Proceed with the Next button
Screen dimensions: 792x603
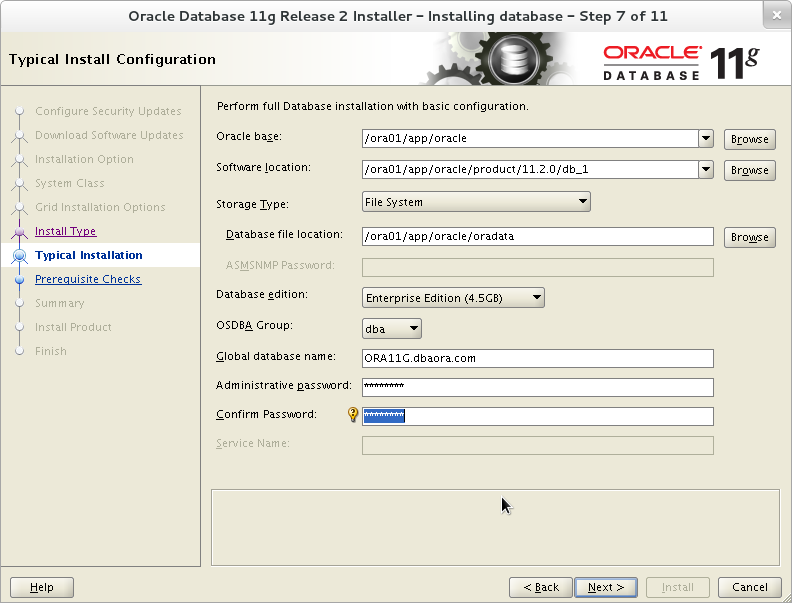[606, 587]
